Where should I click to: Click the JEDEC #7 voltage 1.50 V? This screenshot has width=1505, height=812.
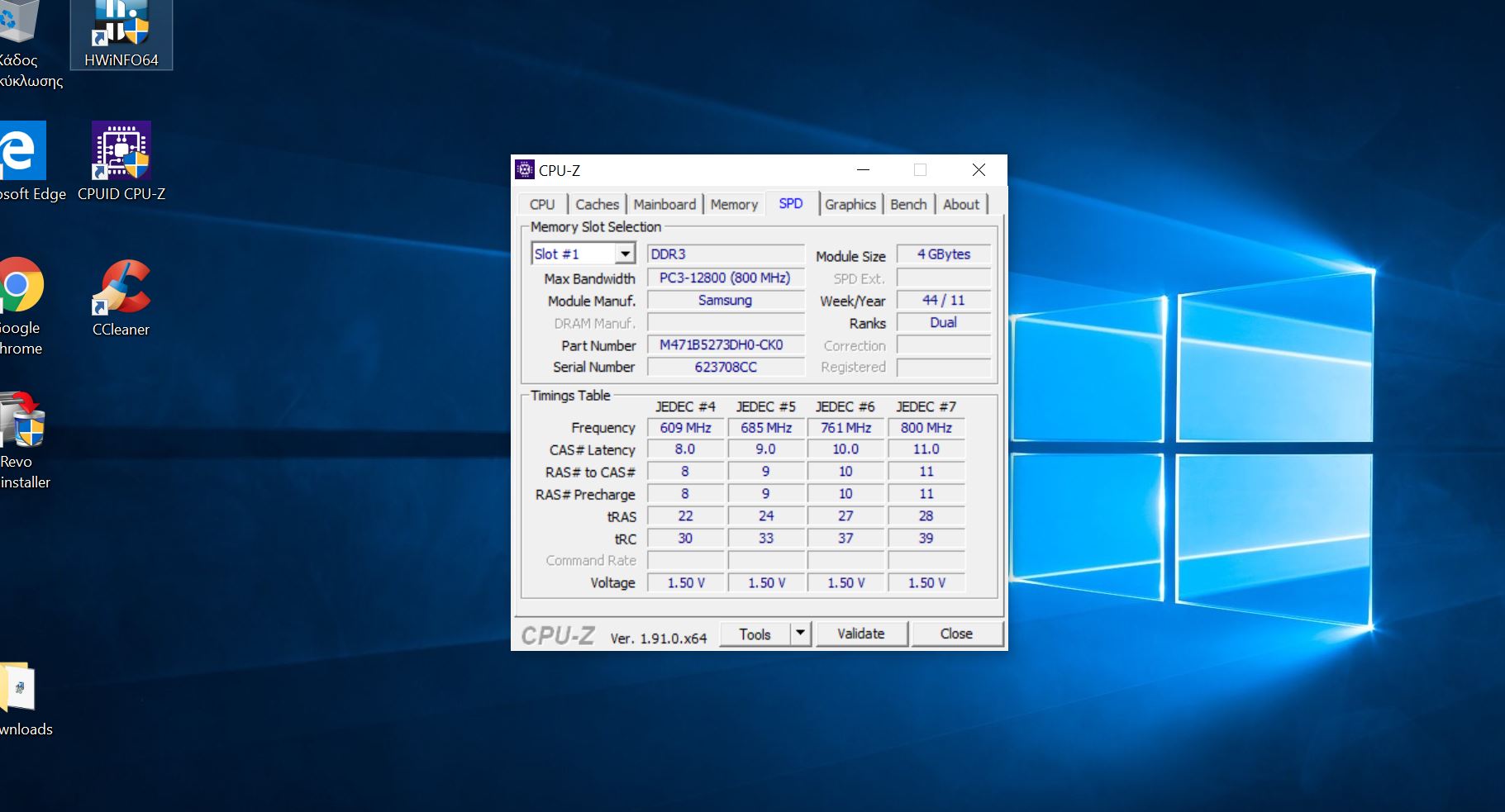(926, 583)
